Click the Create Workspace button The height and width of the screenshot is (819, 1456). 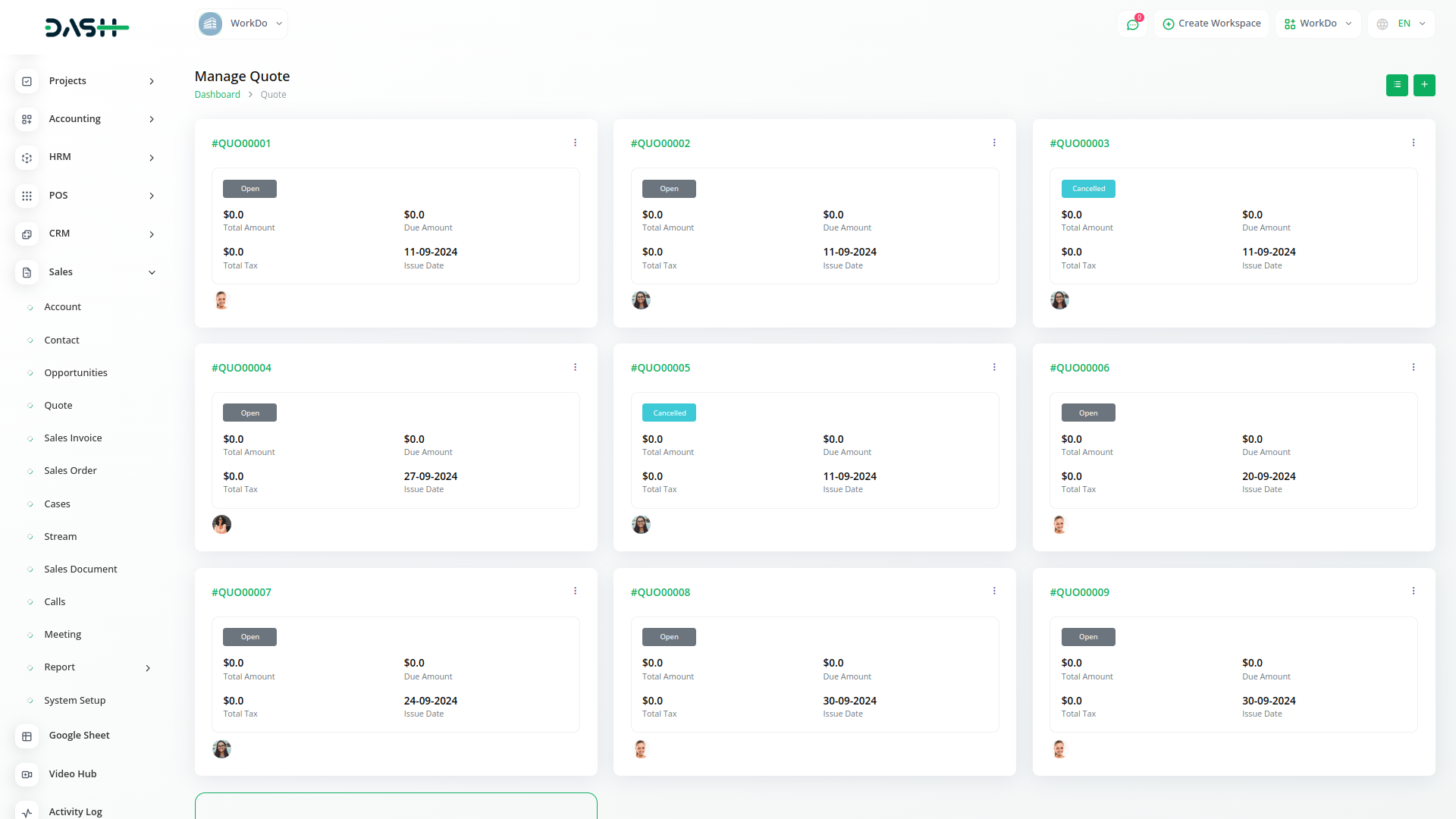(1211, 24)
